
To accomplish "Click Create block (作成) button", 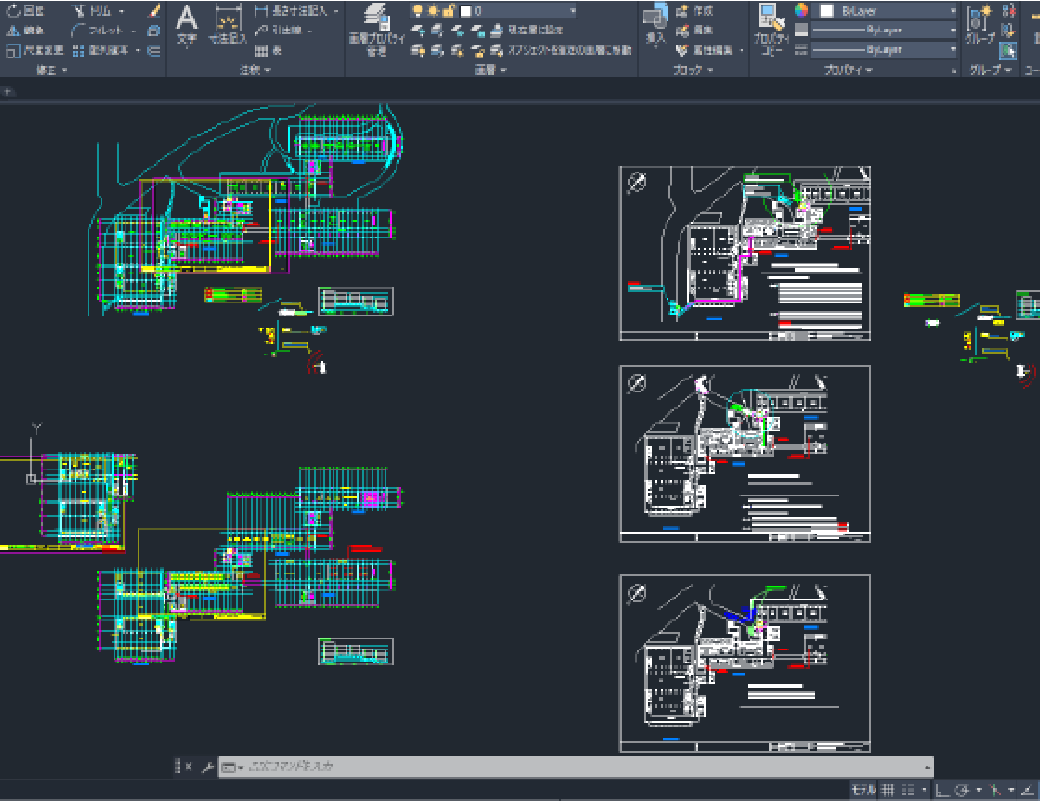I will [694, 10].
